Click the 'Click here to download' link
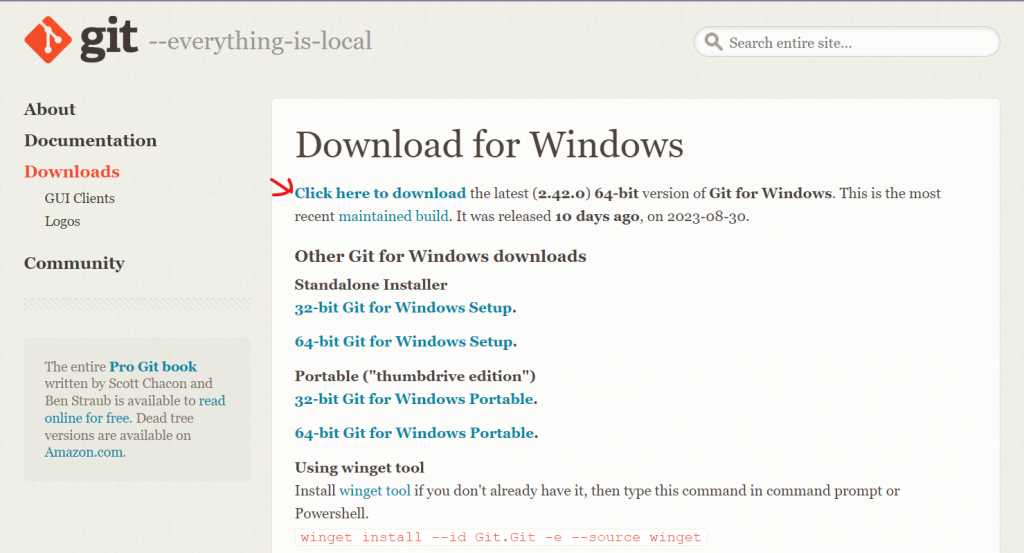 coord(380,193)
